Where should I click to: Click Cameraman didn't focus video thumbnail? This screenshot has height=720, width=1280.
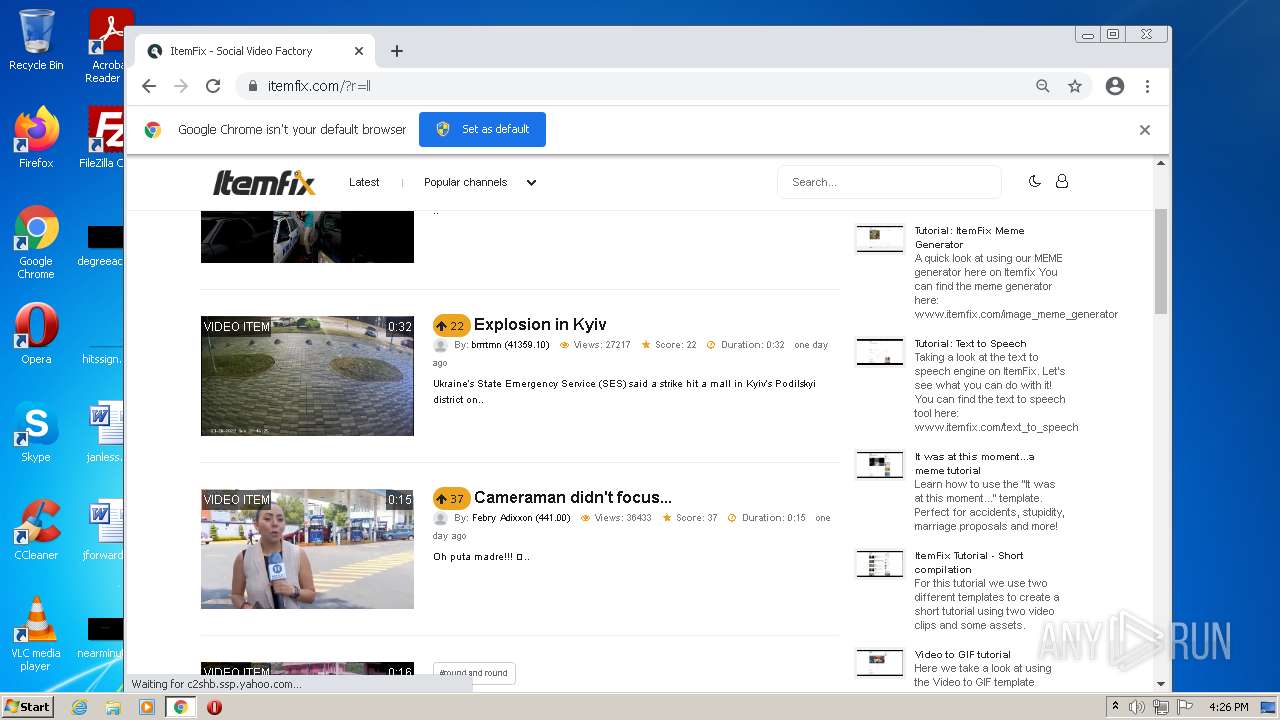coord(307,548)
